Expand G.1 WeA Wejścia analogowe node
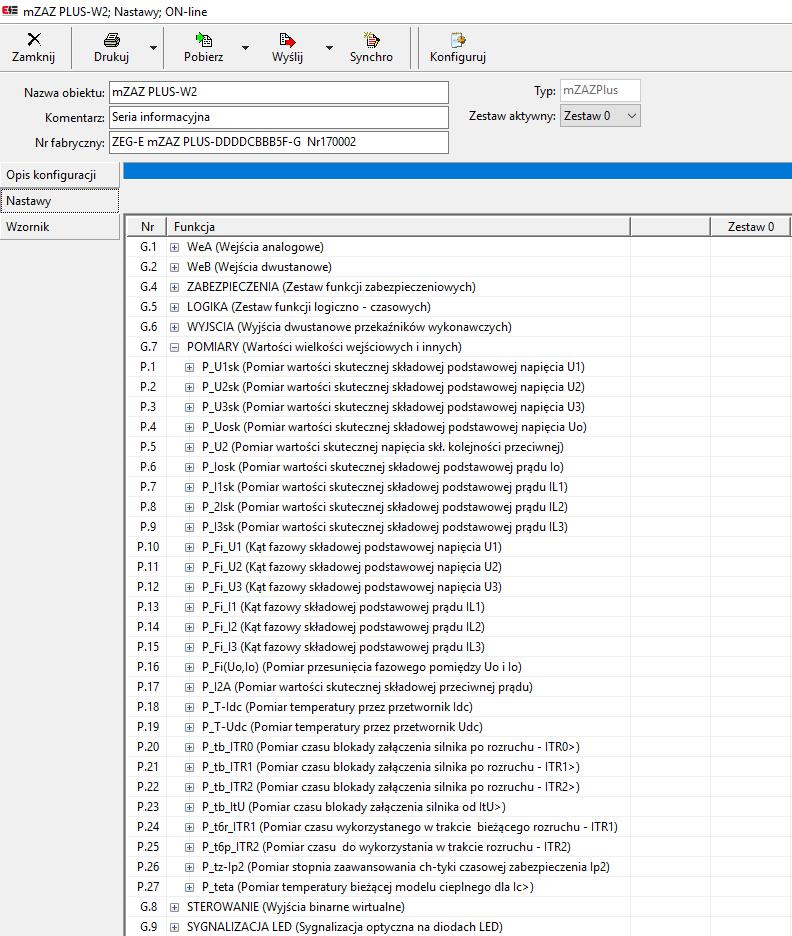The height and width of the screenshot is (936, 792). 174,247
